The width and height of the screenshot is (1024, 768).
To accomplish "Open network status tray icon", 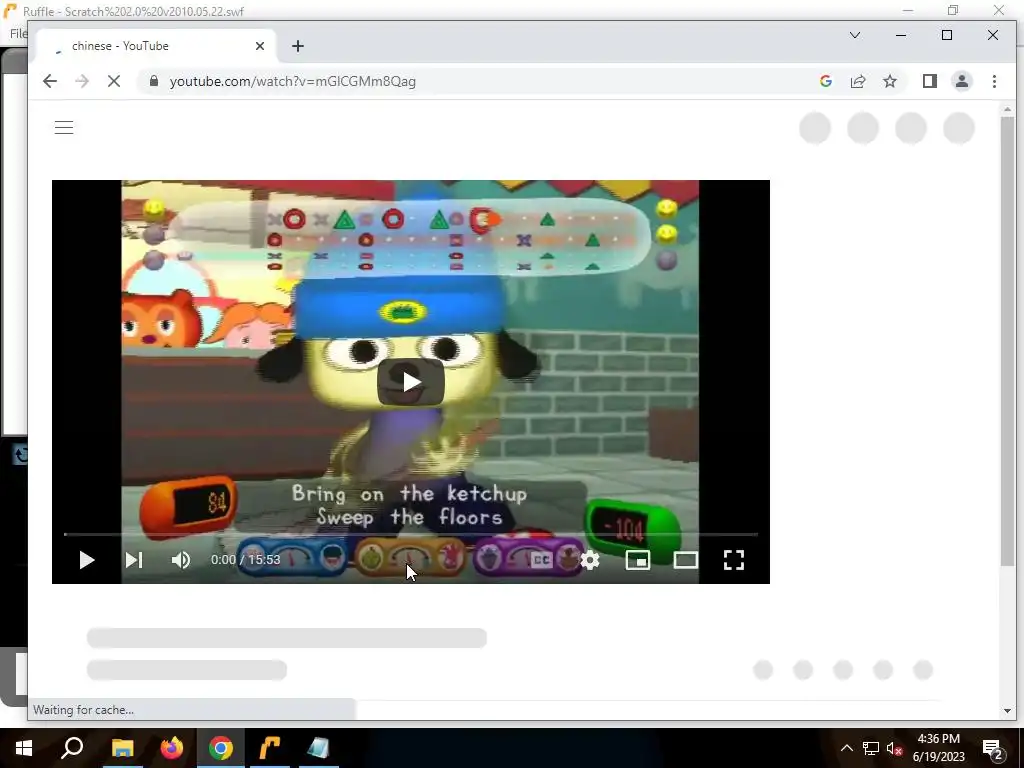I will 871,748.
